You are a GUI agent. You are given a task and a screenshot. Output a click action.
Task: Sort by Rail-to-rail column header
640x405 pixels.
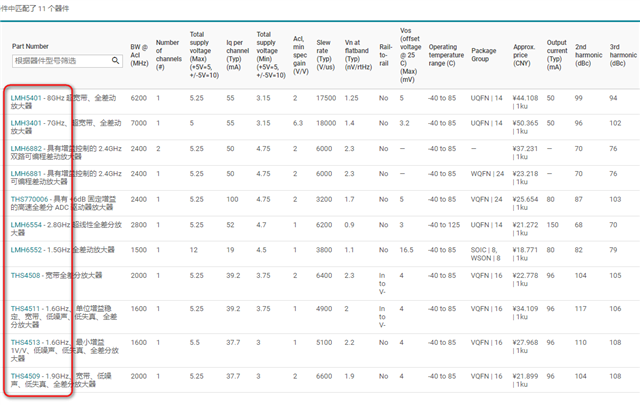tap(385, 55)
